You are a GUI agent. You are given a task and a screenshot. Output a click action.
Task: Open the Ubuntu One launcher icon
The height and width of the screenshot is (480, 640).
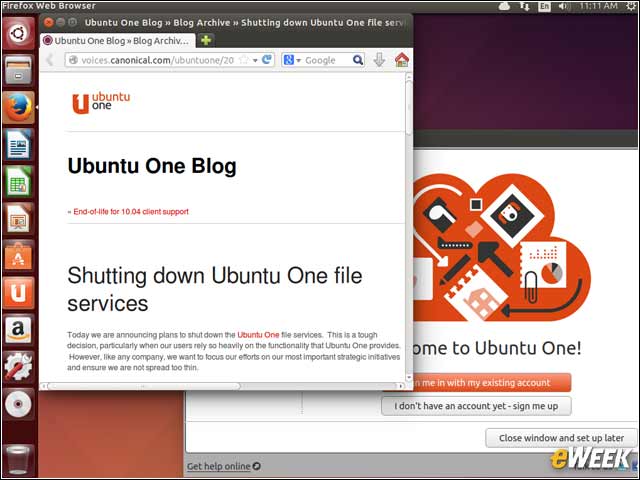pos(18,293)
